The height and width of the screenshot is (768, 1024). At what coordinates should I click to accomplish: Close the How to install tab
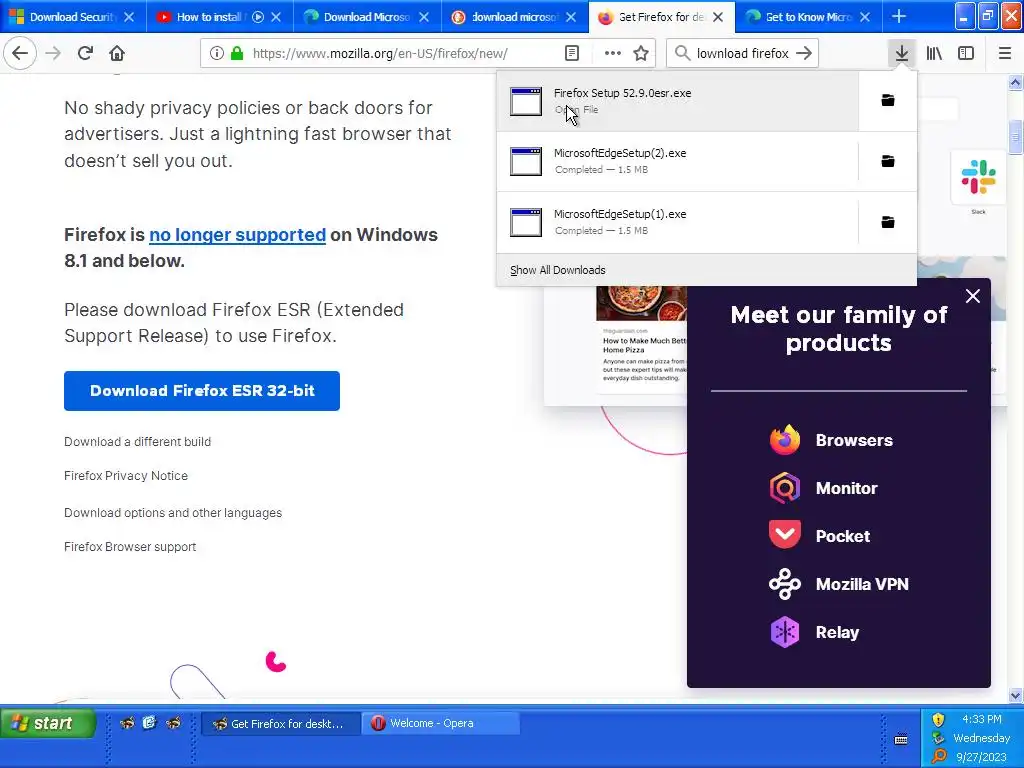click(276, 17)
